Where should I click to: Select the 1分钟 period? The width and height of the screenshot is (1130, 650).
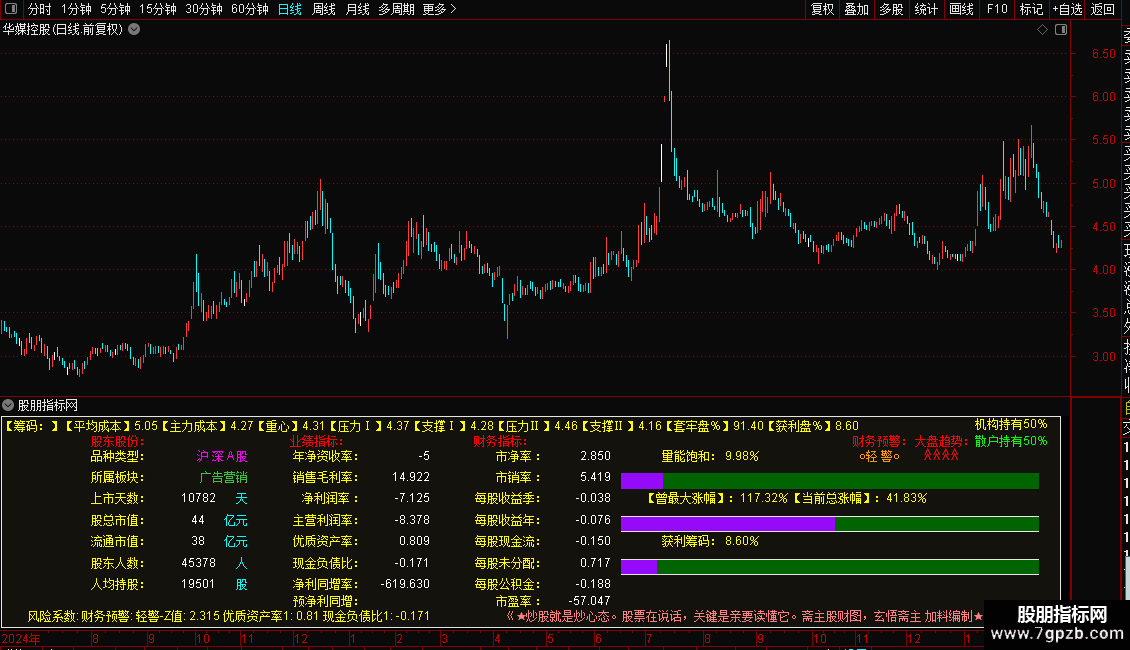pyautogui.click(x=76, y=9)
